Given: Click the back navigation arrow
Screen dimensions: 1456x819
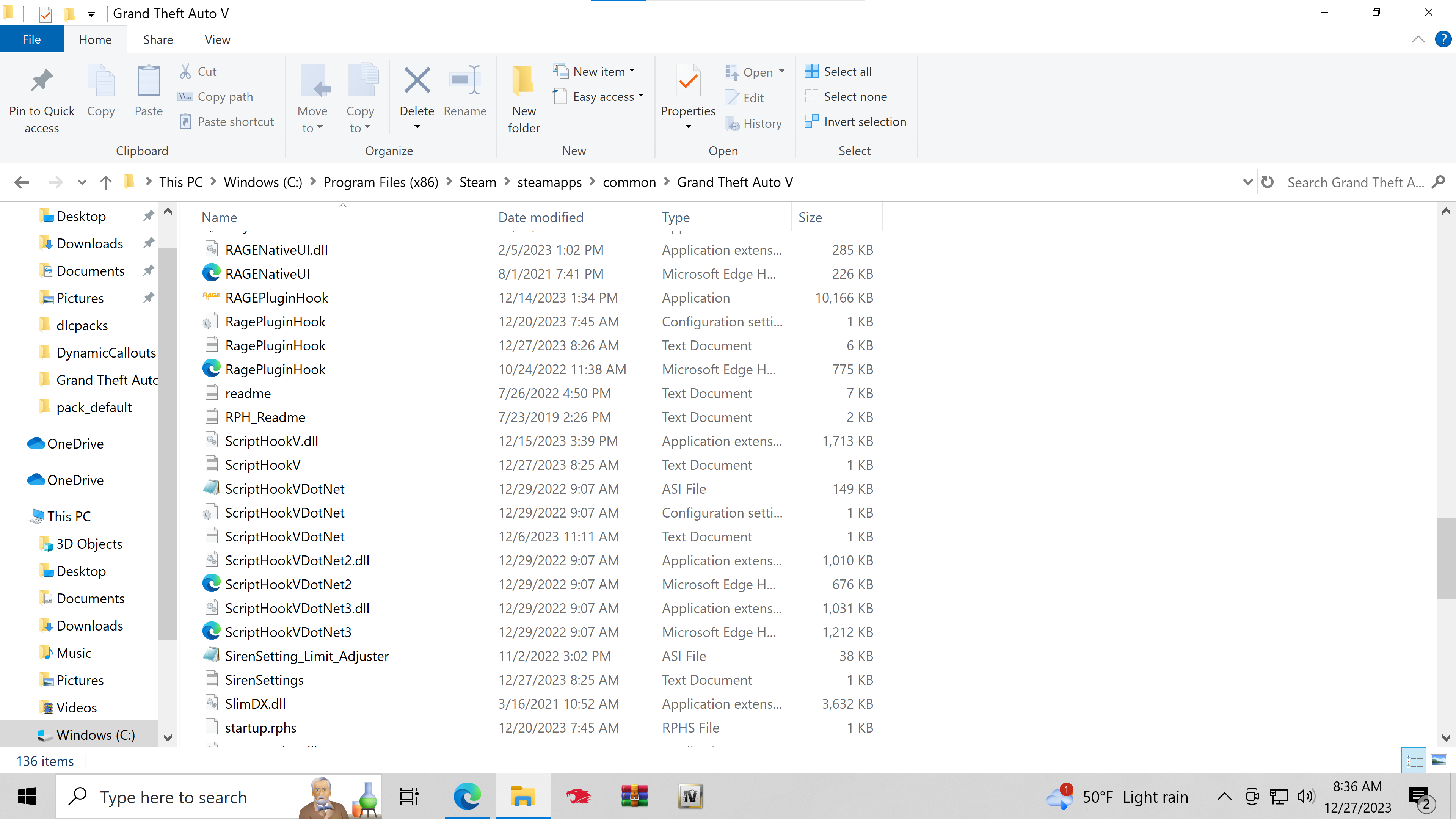Looking at the screenshot, I should pyautogui.click(x=22, y=182).
